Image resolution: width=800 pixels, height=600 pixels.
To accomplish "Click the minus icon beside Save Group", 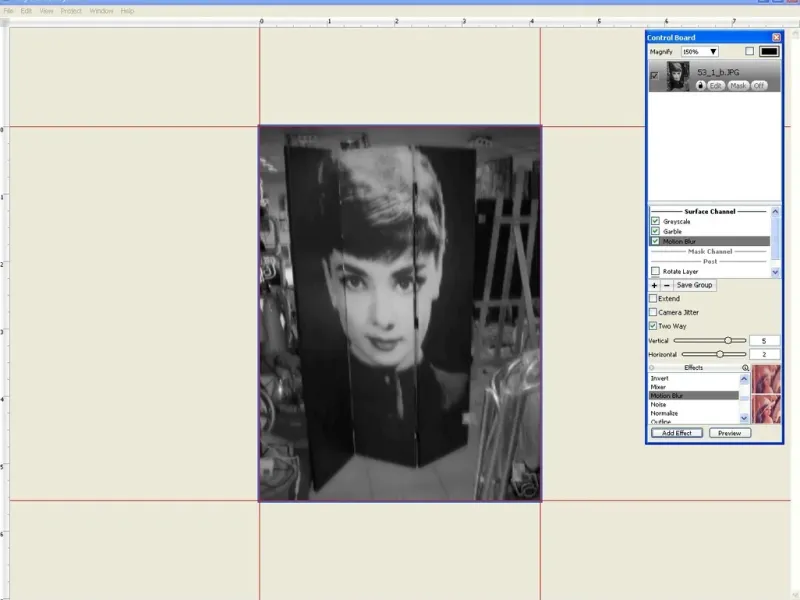I will click(666, 286).
